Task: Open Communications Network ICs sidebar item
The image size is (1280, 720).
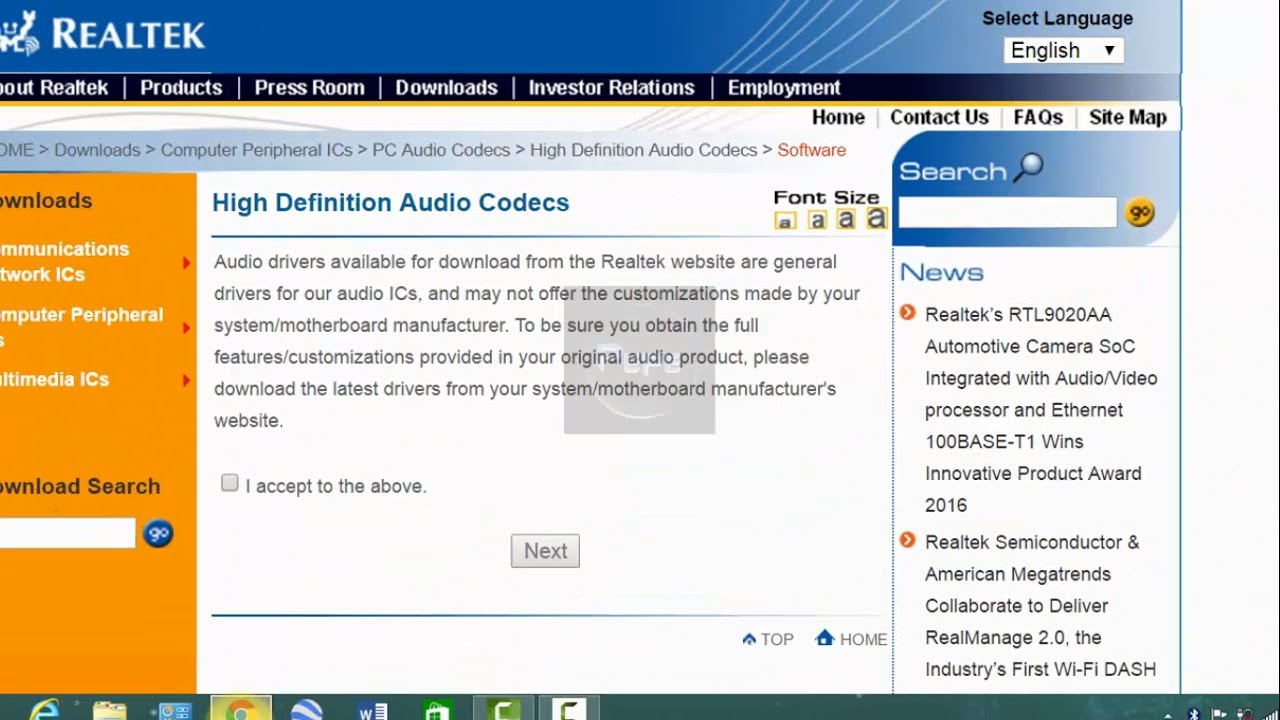Action: point(65,262)
